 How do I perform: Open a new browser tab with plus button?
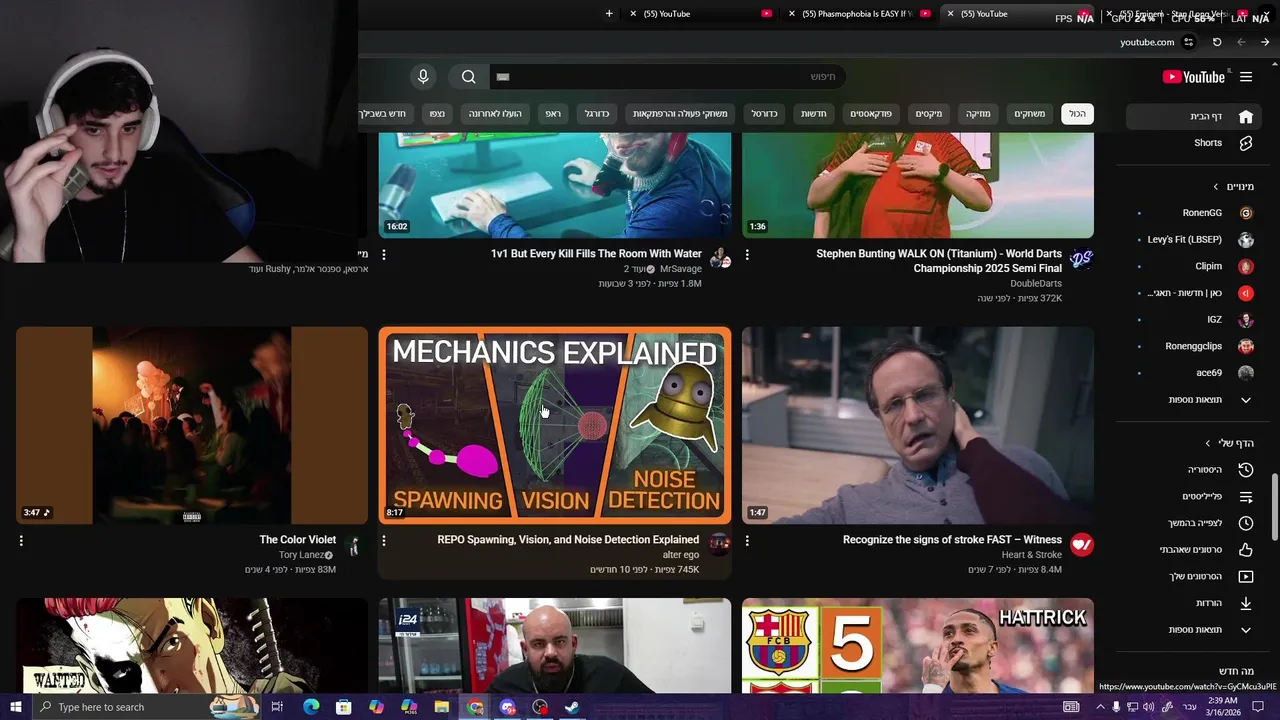(609, 14)
